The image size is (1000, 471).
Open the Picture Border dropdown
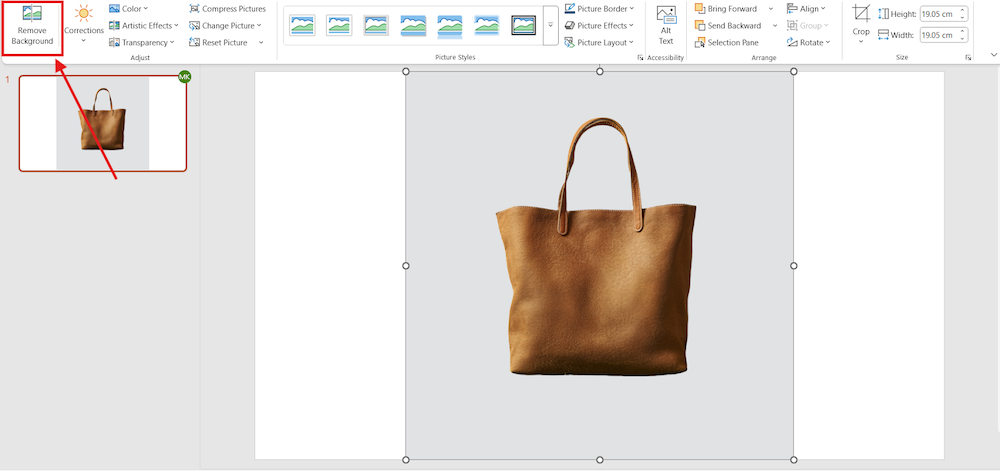[x=599, y=9]
